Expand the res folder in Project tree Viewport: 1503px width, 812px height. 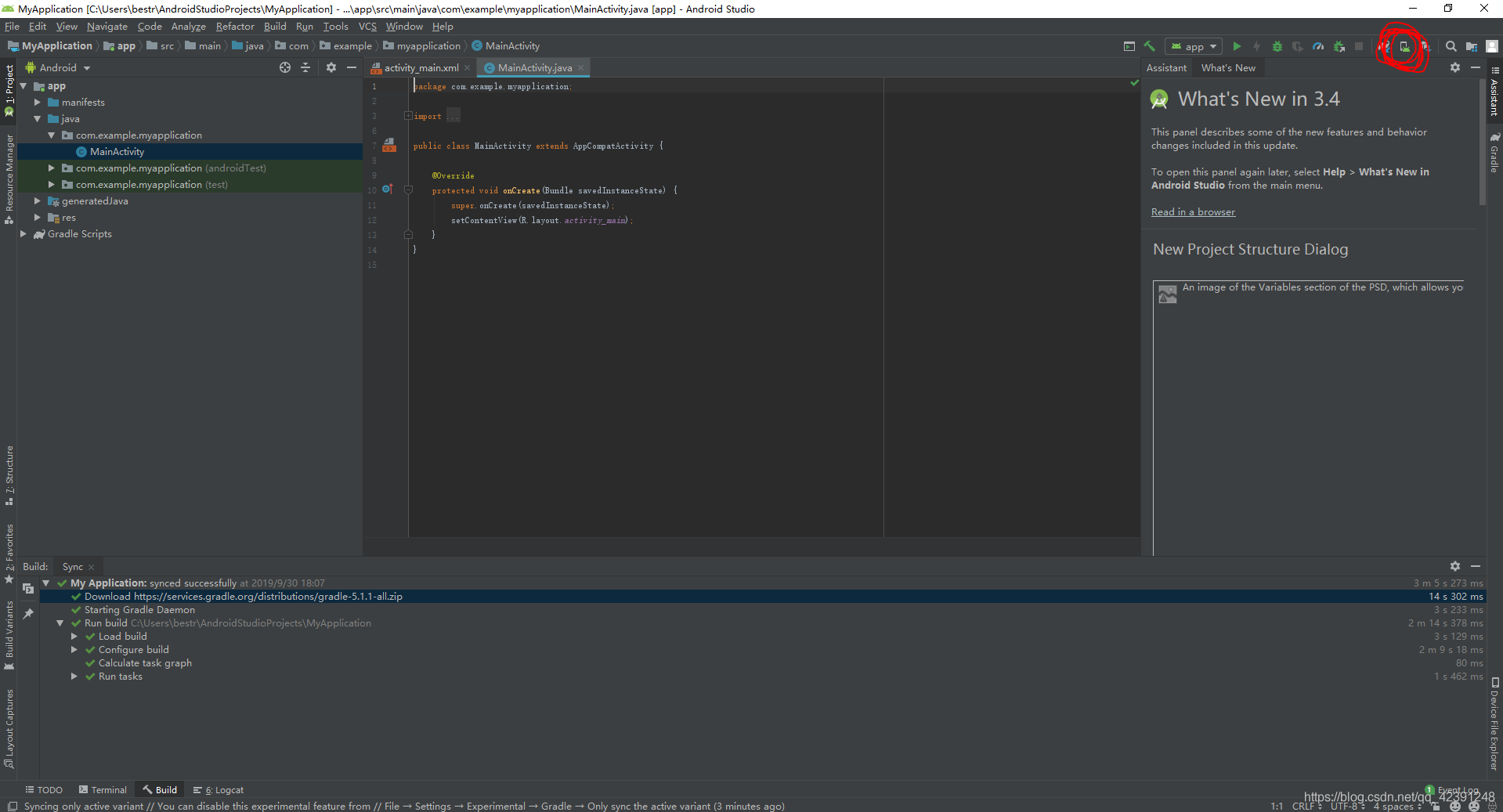click(37, 218)
